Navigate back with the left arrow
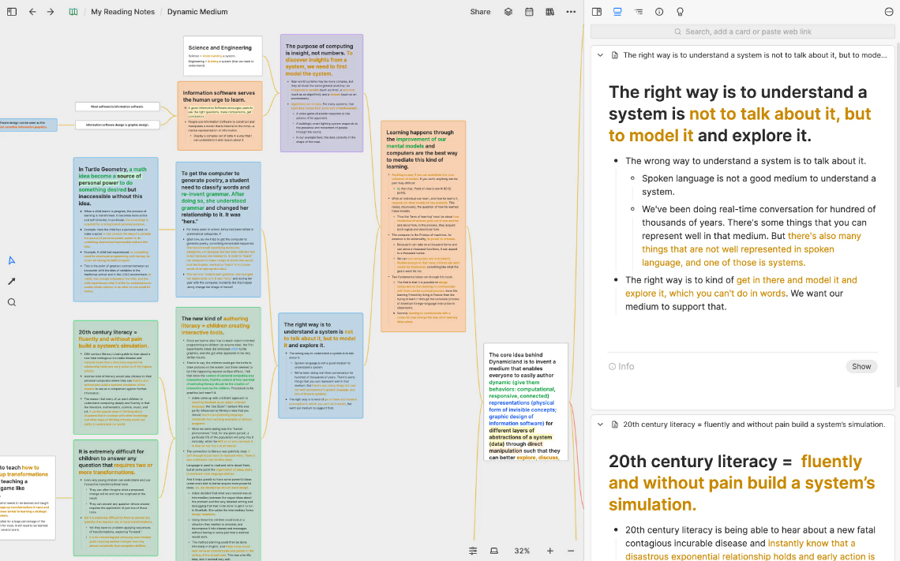This screenshot has height=561, width=900. [32, 12]
